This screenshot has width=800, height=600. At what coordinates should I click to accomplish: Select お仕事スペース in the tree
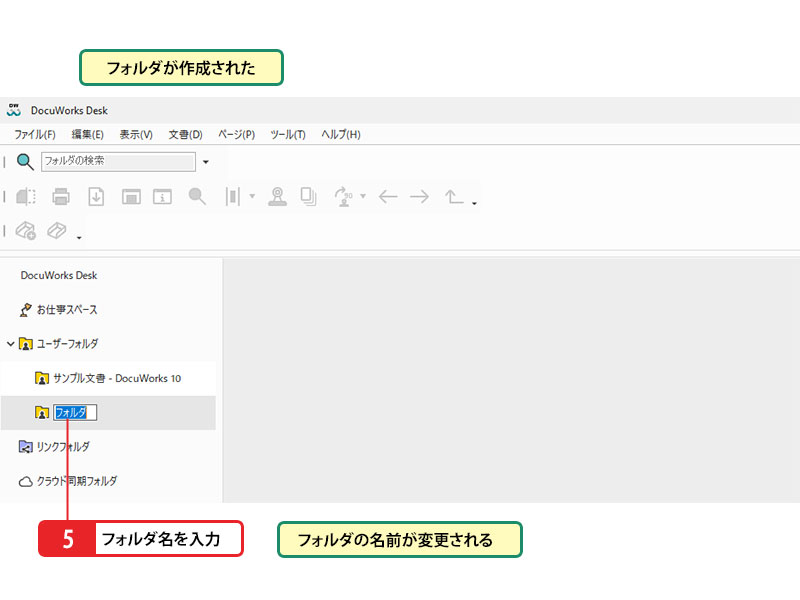click(x=67, y=310)
